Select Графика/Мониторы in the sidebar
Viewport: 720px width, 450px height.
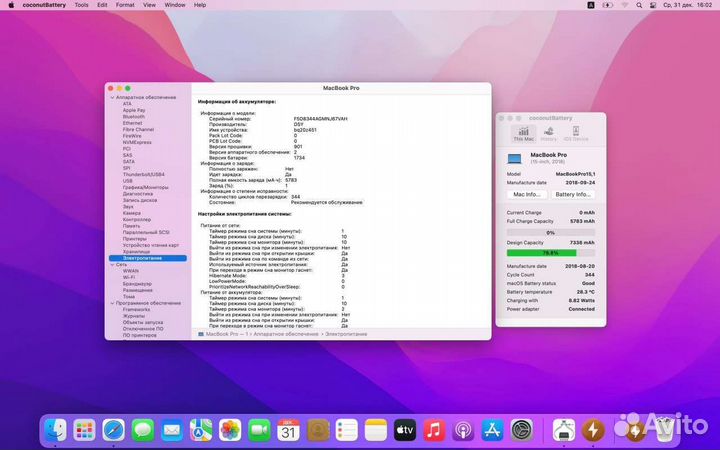[146, 188]
